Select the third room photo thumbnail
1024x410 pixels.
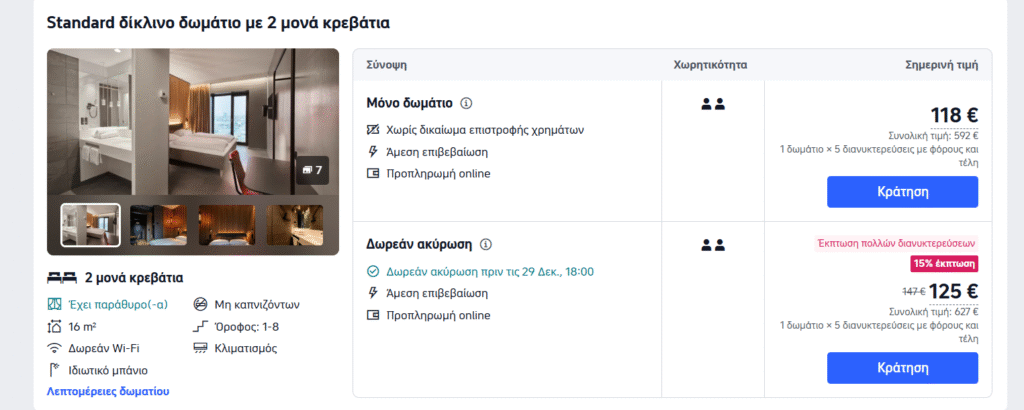227,225
